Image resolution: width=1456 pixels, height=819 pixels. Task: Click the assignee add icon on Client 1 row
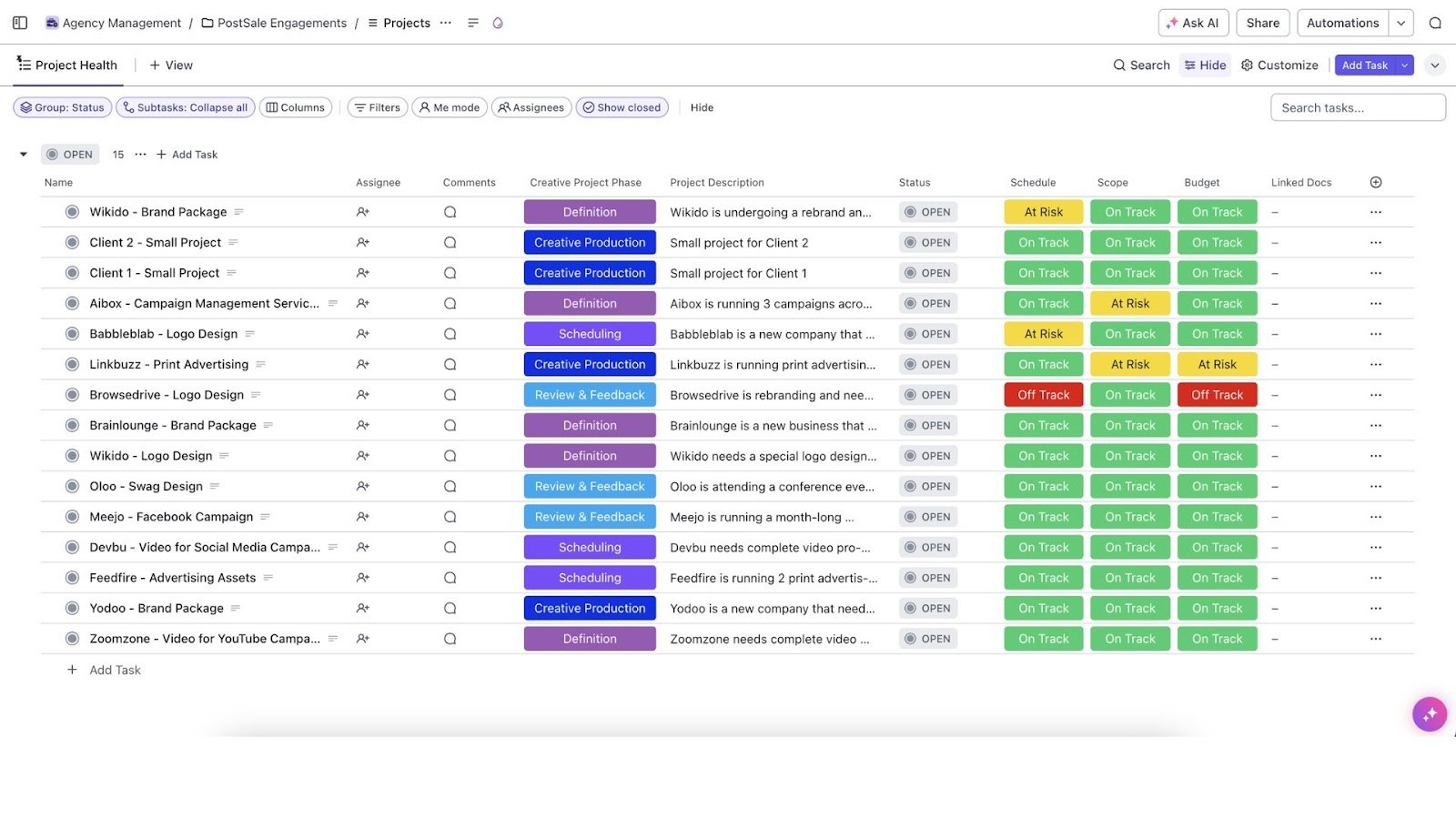point(362,272)
